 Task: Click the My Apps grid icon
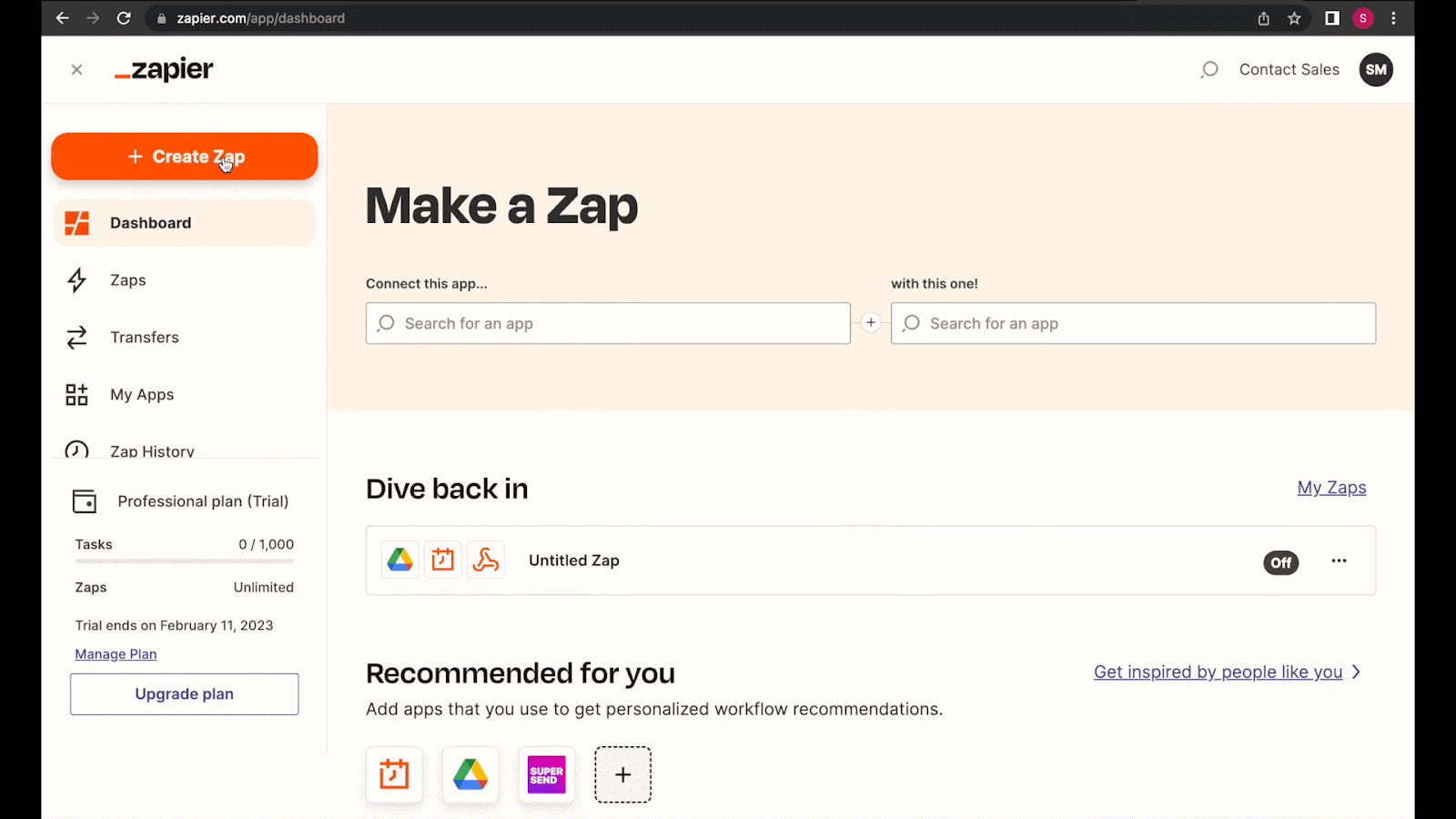click(x=77, y=395)
